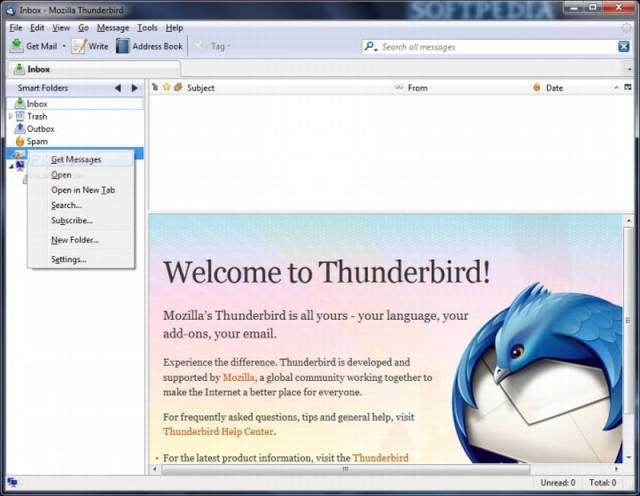Viewport: 640px width, 496px height.
Task: Click the starred column header icon
Action: coord(166,88)
